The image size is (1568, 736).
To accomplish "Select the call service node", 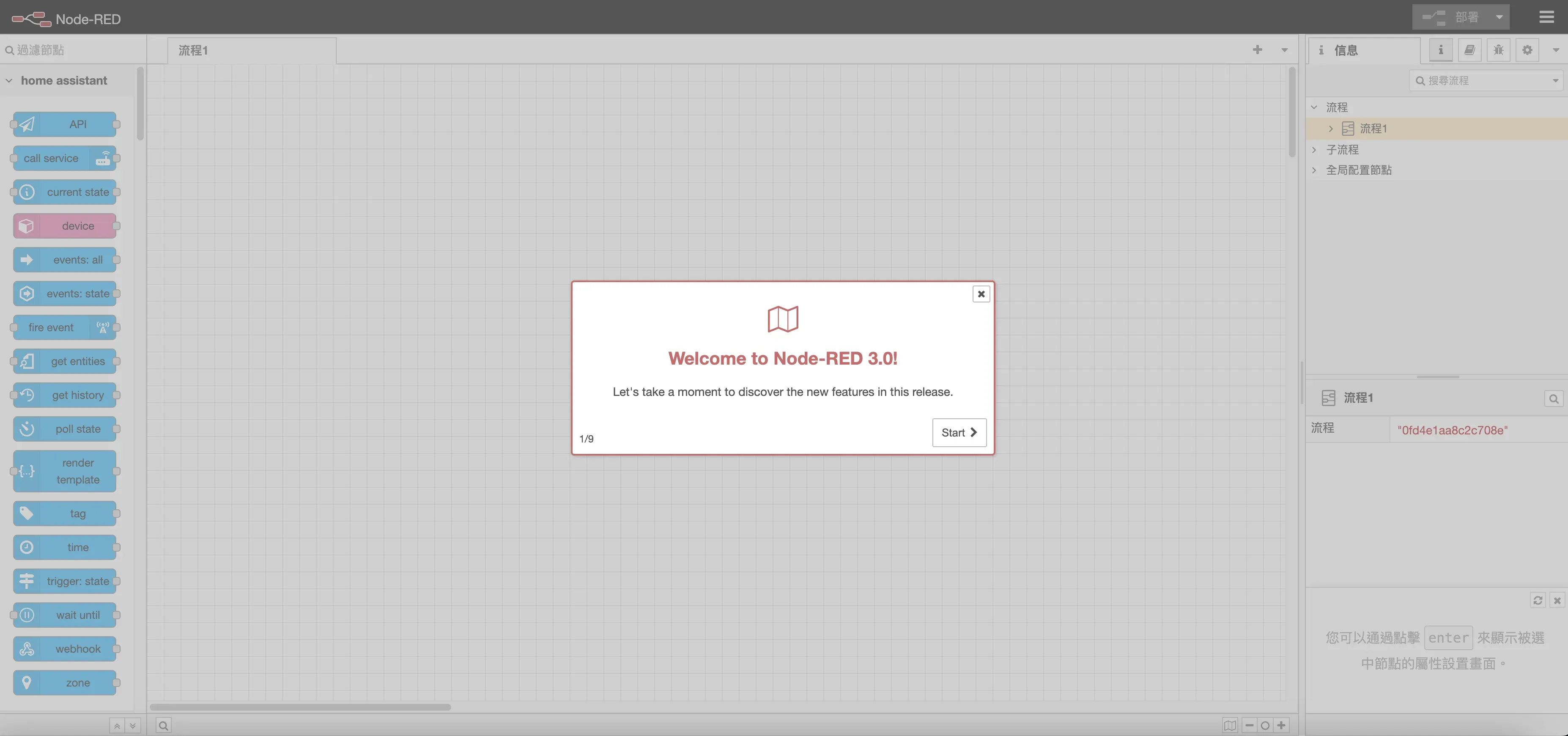I will point(65,158).
